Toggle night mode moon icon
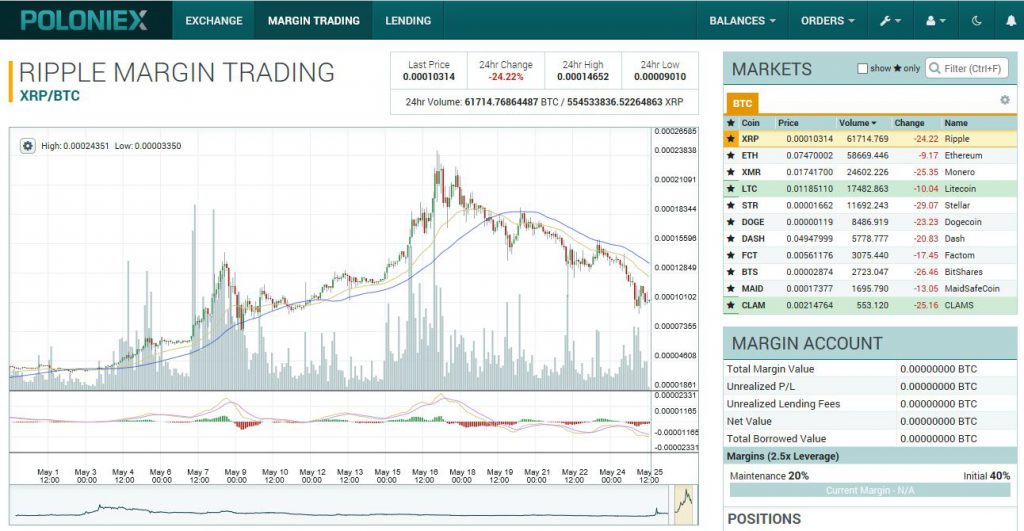Image resolution: width=1024 pixels, height=531 pixels. tap(977, 21)
